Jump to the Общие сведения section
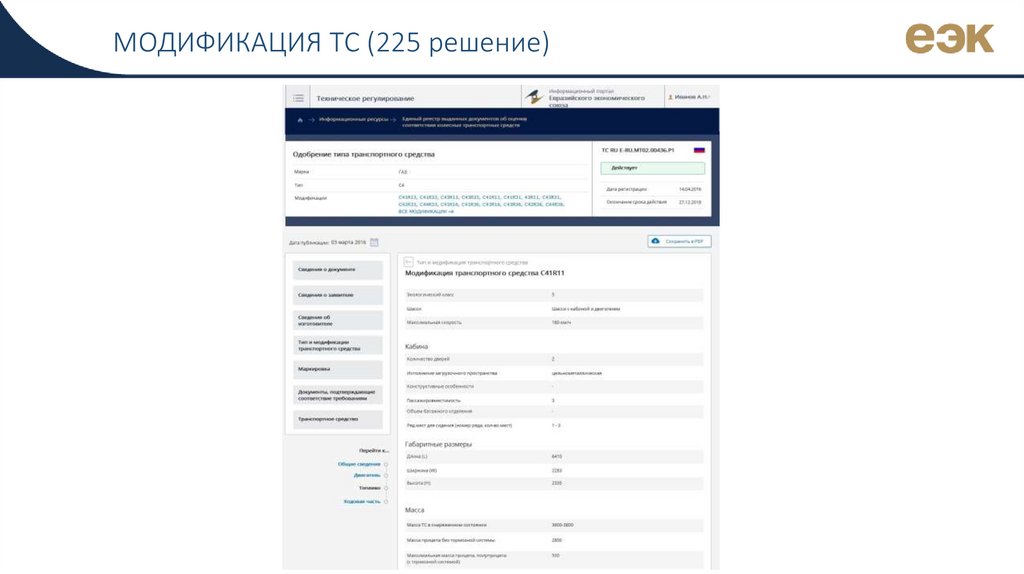This screenshot has height=574, width=1024. 359,464
